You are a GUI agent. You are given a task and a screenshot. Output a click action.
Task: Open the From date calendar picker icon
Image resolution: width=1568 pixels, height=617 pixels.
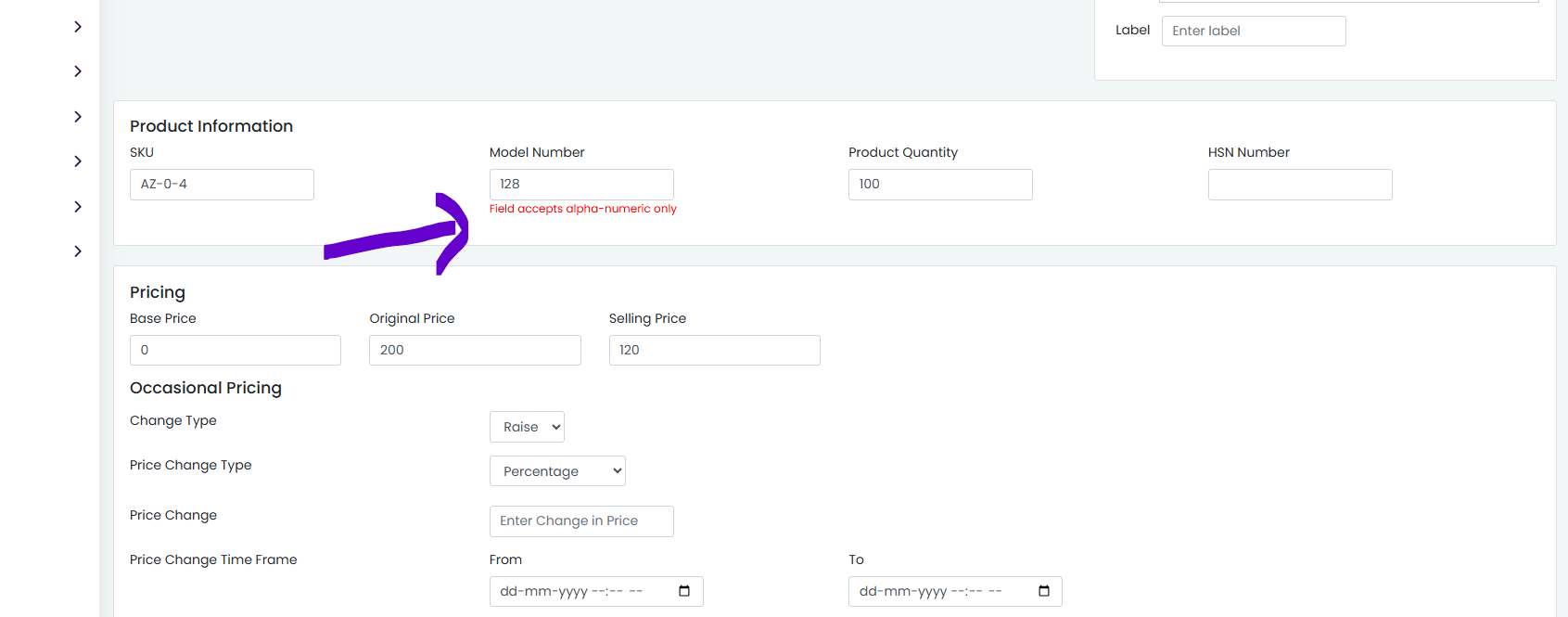click(684, 591)
